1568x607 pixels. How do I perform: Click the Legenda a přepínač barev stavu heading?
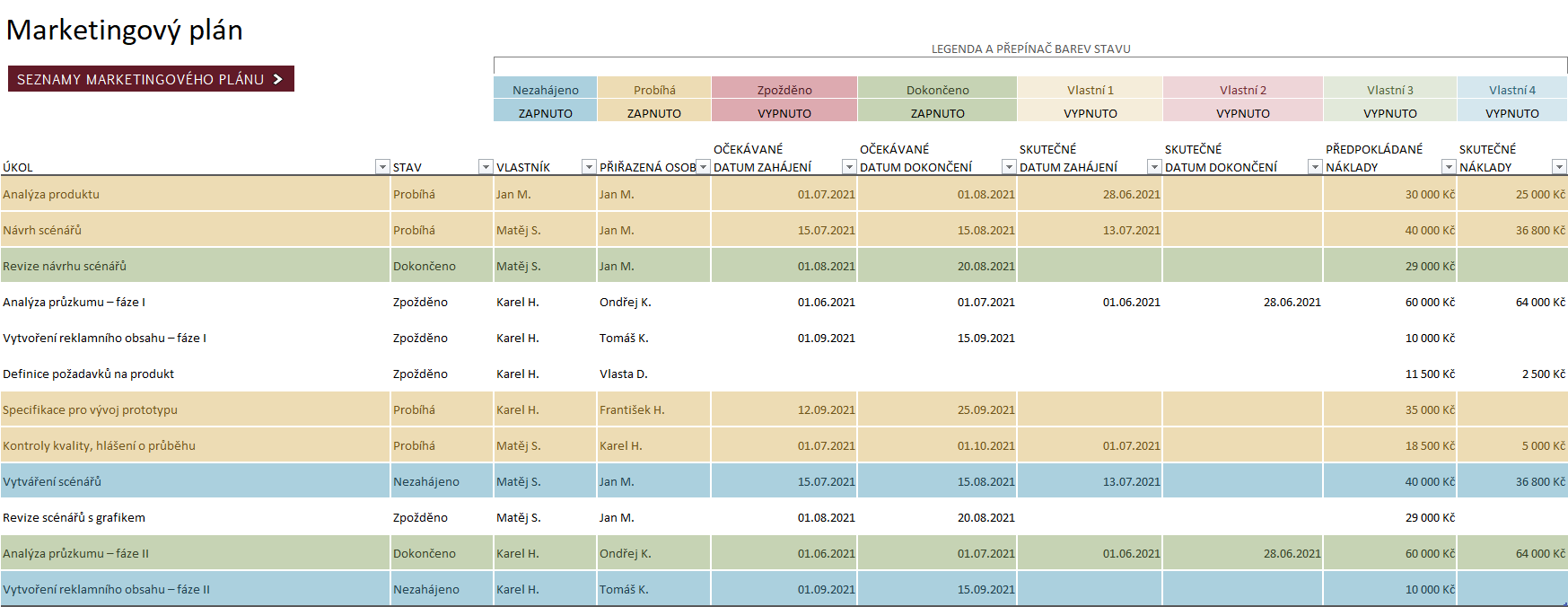coord(1030,48)
